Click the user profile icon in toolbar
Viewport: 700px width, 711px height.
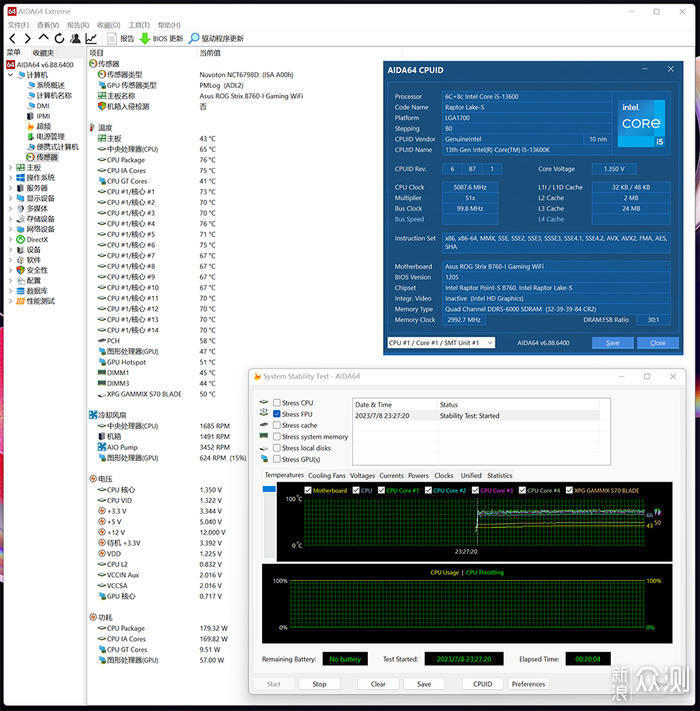pos(75,39)
